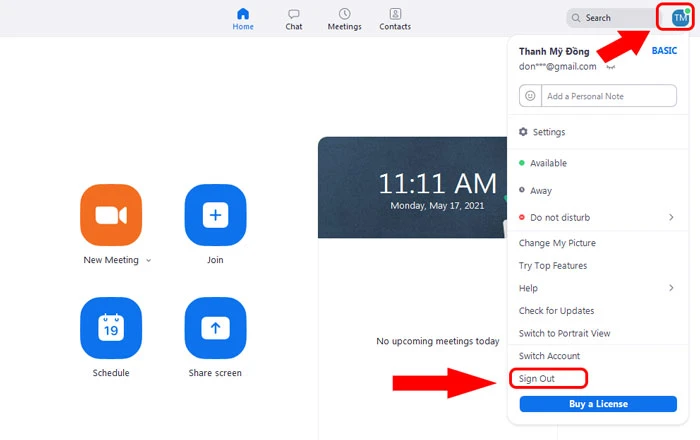Switch to the Chat tab
The image size is (700, 440).
tap(294, 19)
